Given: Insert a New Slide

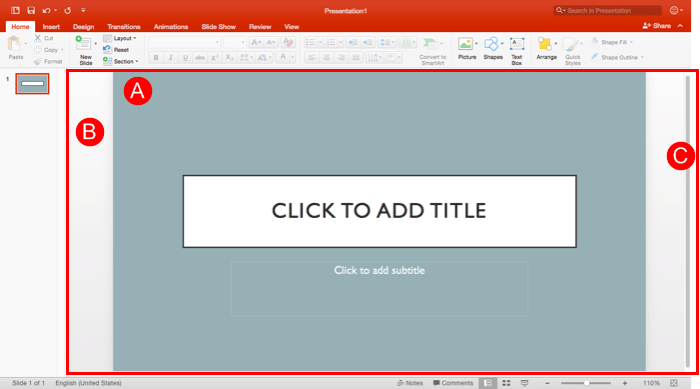Looking at the screenshot, I should [85, 50].
